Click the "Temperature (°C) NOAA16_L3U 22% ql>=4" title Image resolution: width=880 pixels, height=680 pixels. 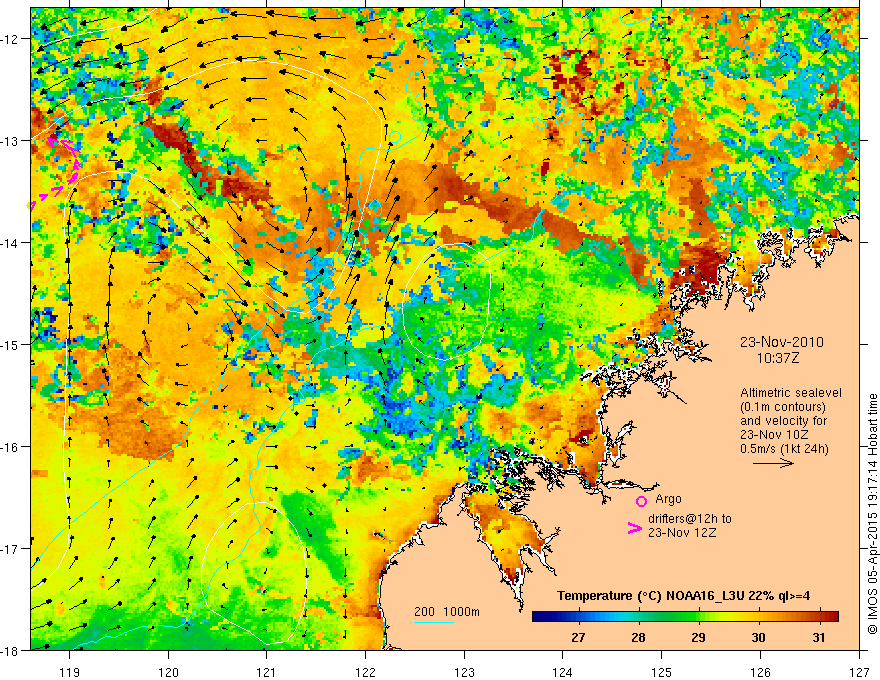pos(683,596)
